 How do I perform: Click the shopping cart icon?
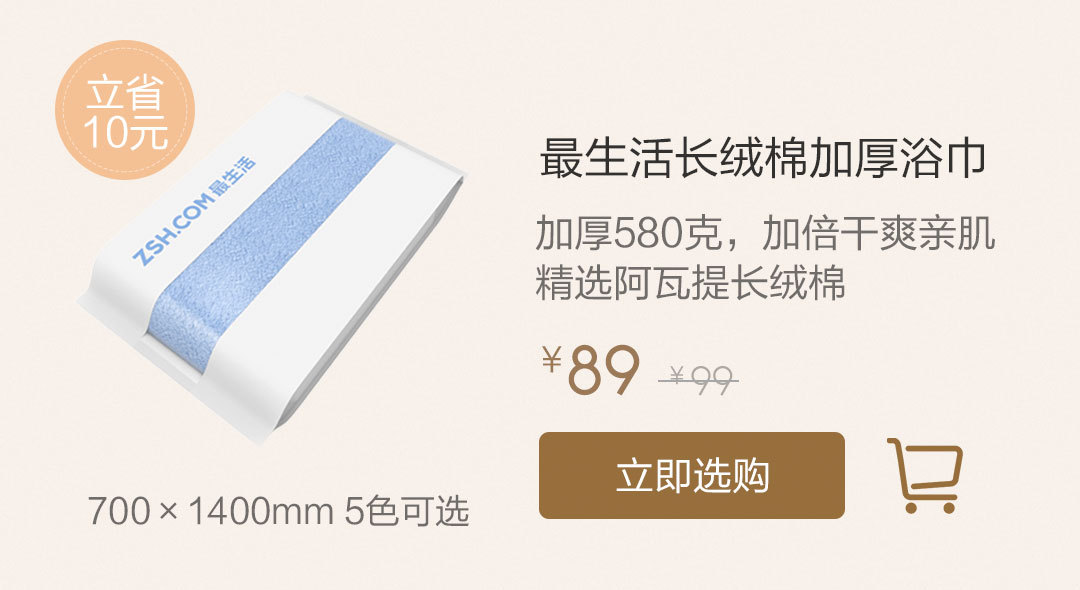coord(924,475)
